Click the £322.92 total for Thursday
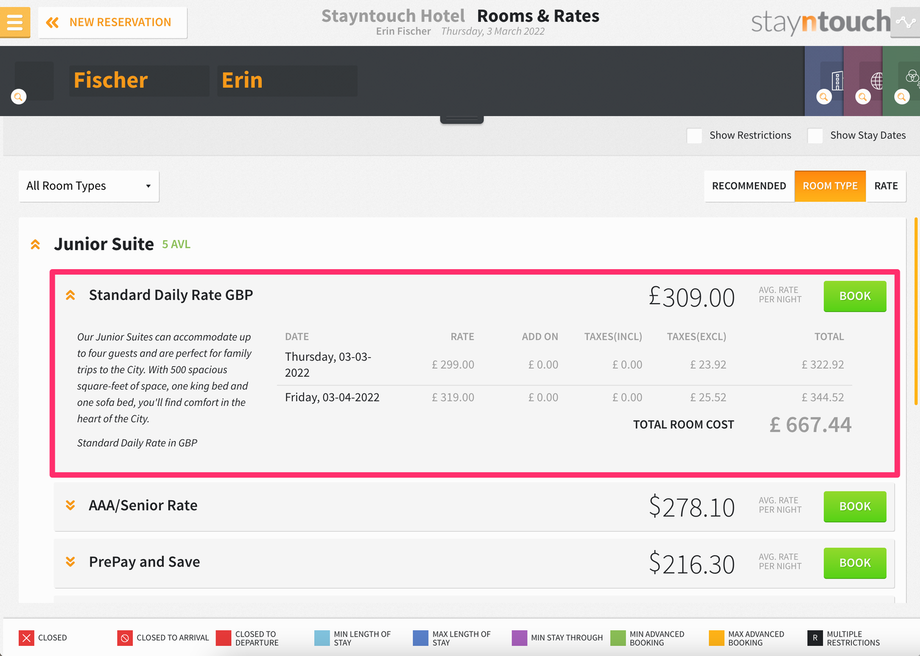This screenshot has height=656, width=920. pyautogui.click(x=823, y=365)
